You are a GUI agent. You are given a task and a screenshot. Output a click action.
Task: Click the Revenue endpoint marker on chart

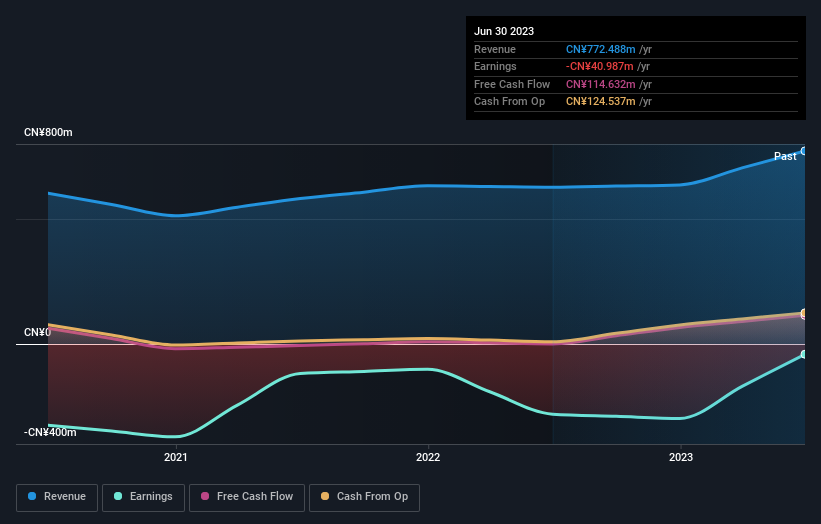tap(804, 151)
